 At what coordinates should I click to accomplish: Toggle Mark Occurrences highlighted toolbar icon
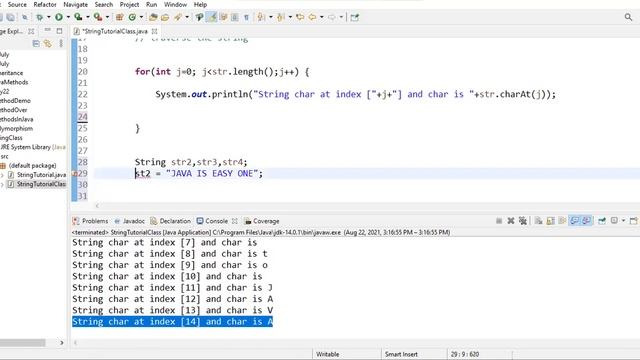[x=212, y=17]
